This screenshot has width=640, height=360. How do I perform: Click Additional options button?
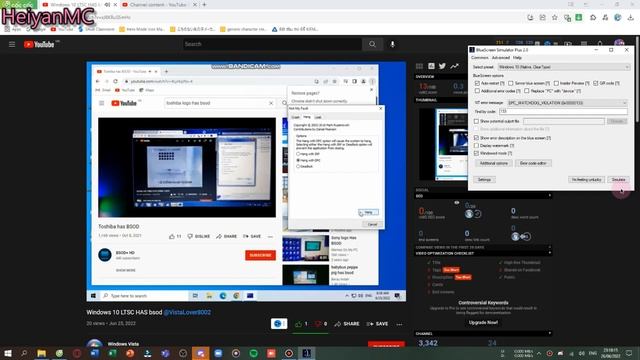(x=493, y=163)
